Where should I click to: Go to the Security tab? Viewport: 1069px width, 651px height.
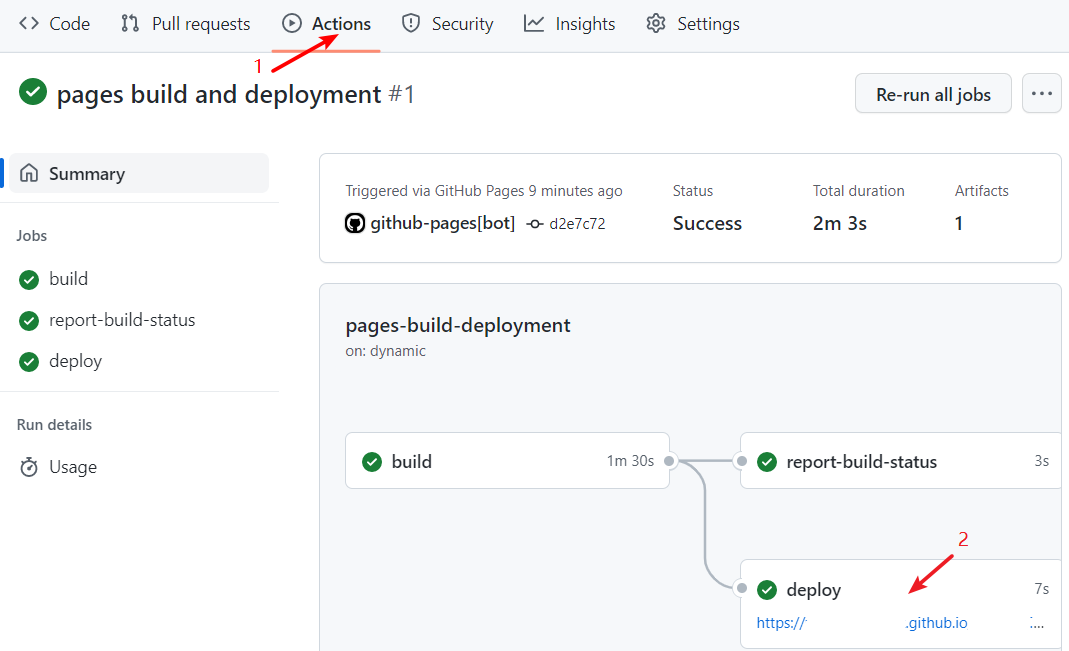[447, 24]
